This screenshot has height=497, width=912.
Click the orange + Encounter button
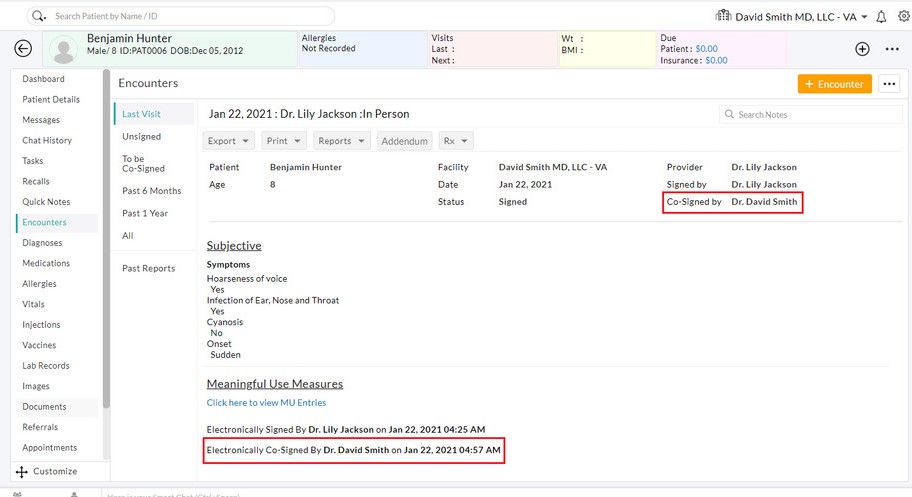(834, 84)
